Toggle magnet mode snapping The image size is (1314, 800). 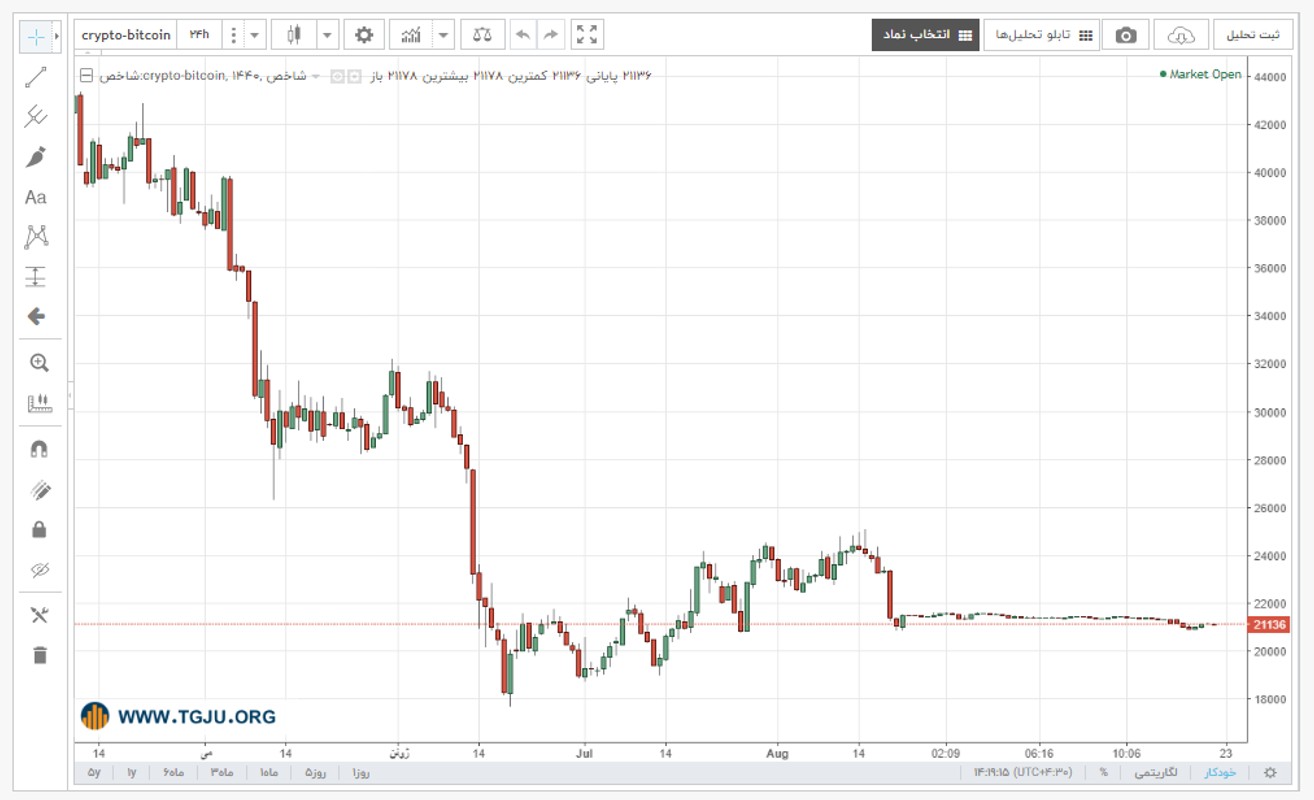(39, 449)
